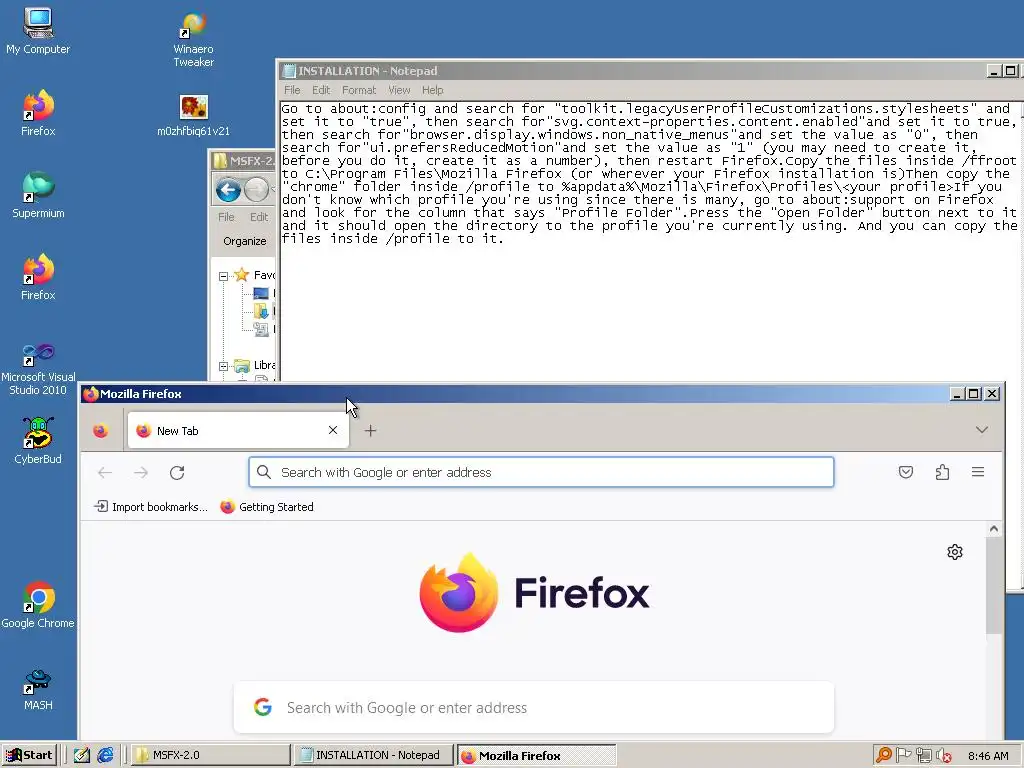Image resolution: width=1024 pixels, height=768 pixels.
Task: Launch the Supermium desktop shortcut
Action: pyautogui.click(x=38, y=195)
